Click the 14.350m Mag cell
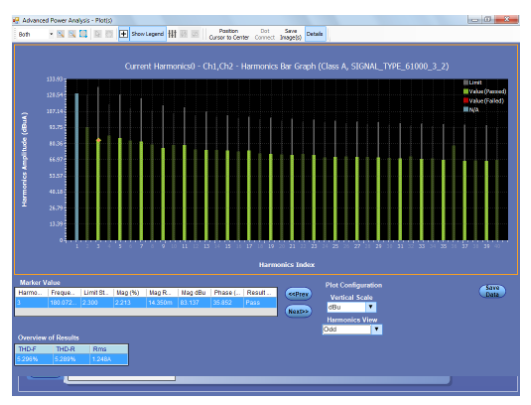 [162, 302]
